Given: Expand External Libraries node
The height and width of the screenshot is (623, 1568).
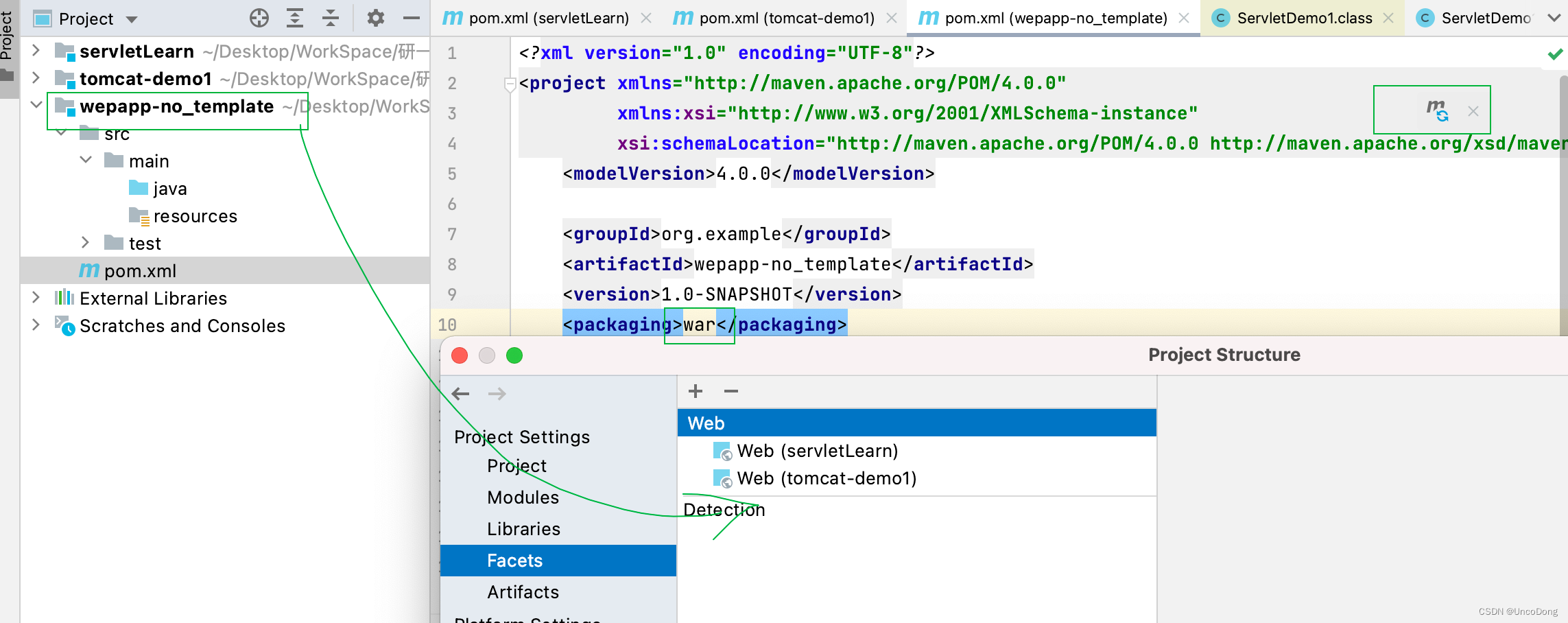Looking at the screenshot, I should pyautogui.click(x=36, y=297).
